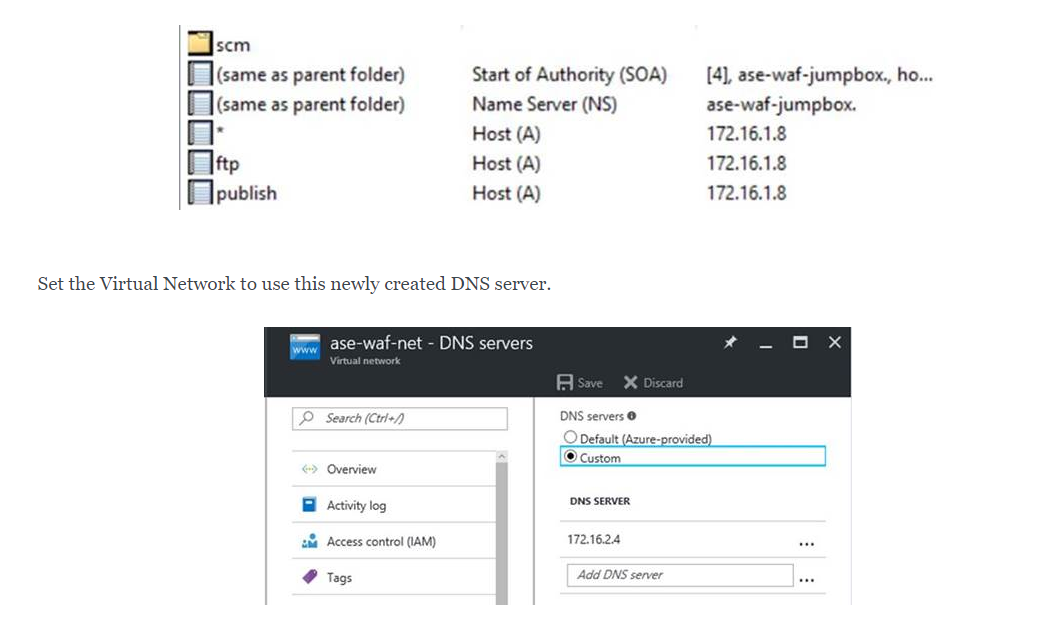1046x624 pixels.
Task: Pin the DNS servers blade
Action: click(x=730, y=342)
